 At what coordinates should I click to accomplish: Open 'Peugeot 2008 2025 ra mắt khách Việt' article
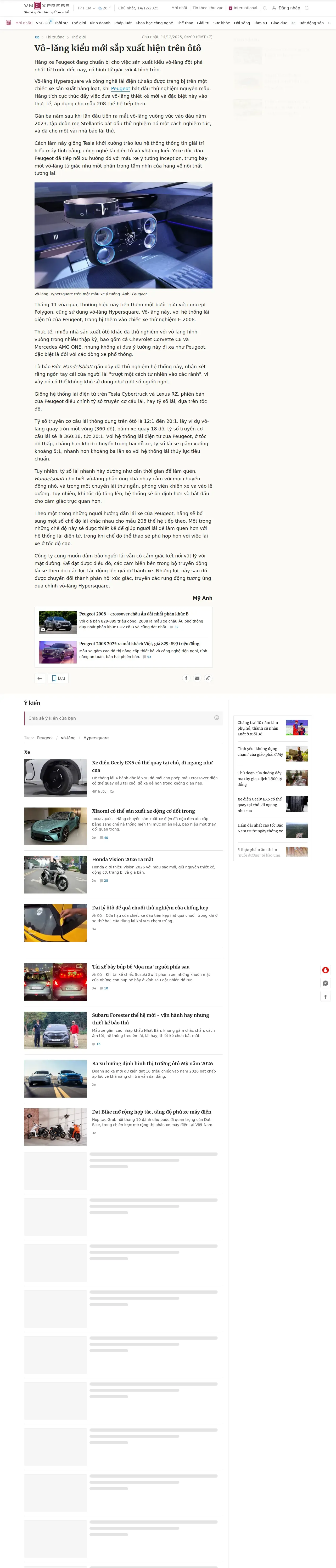139,643
